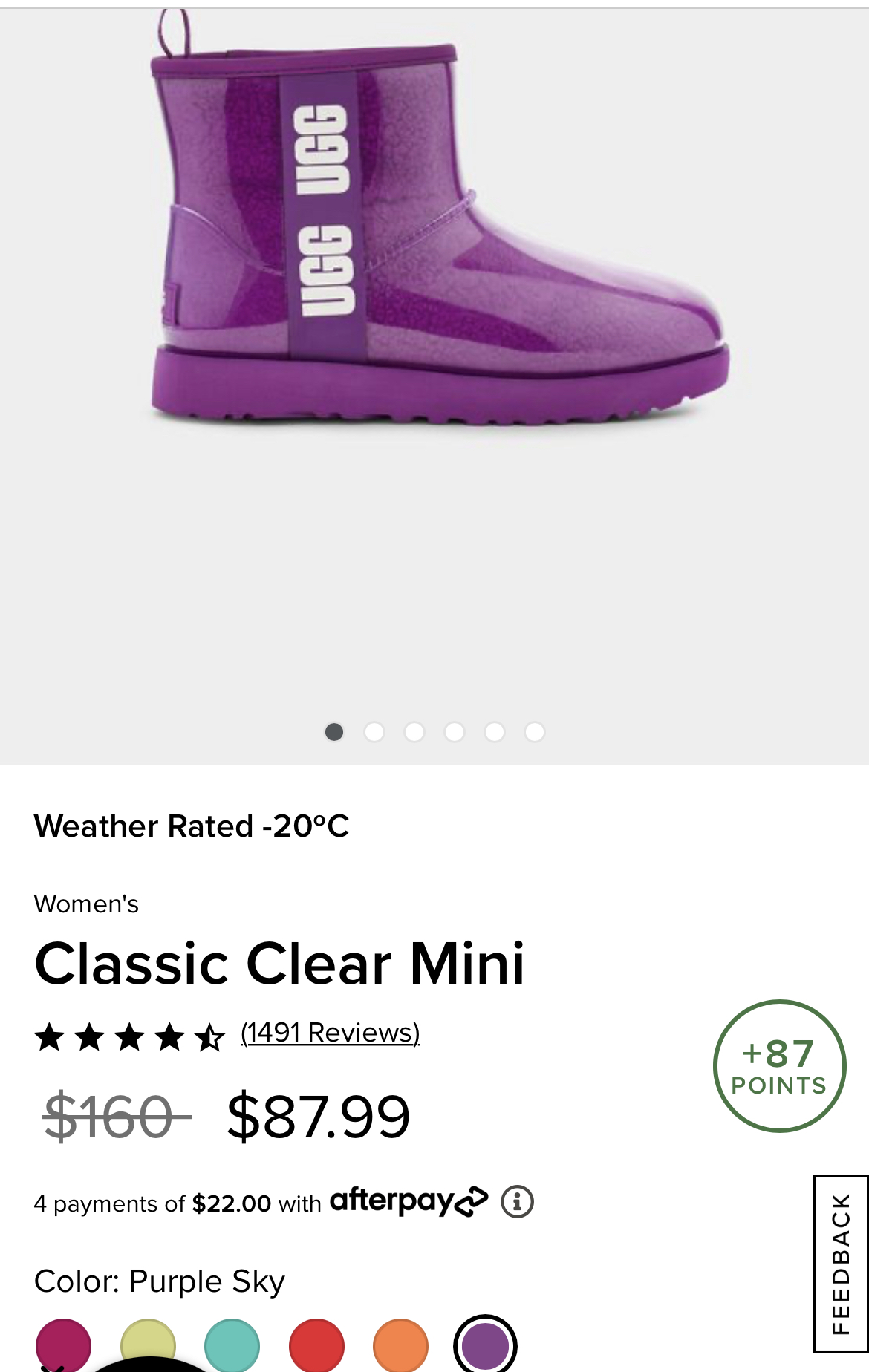Open the Afterpay info icon
869x1372 pixels.
pyautogui.click(x=517, y=1201)
